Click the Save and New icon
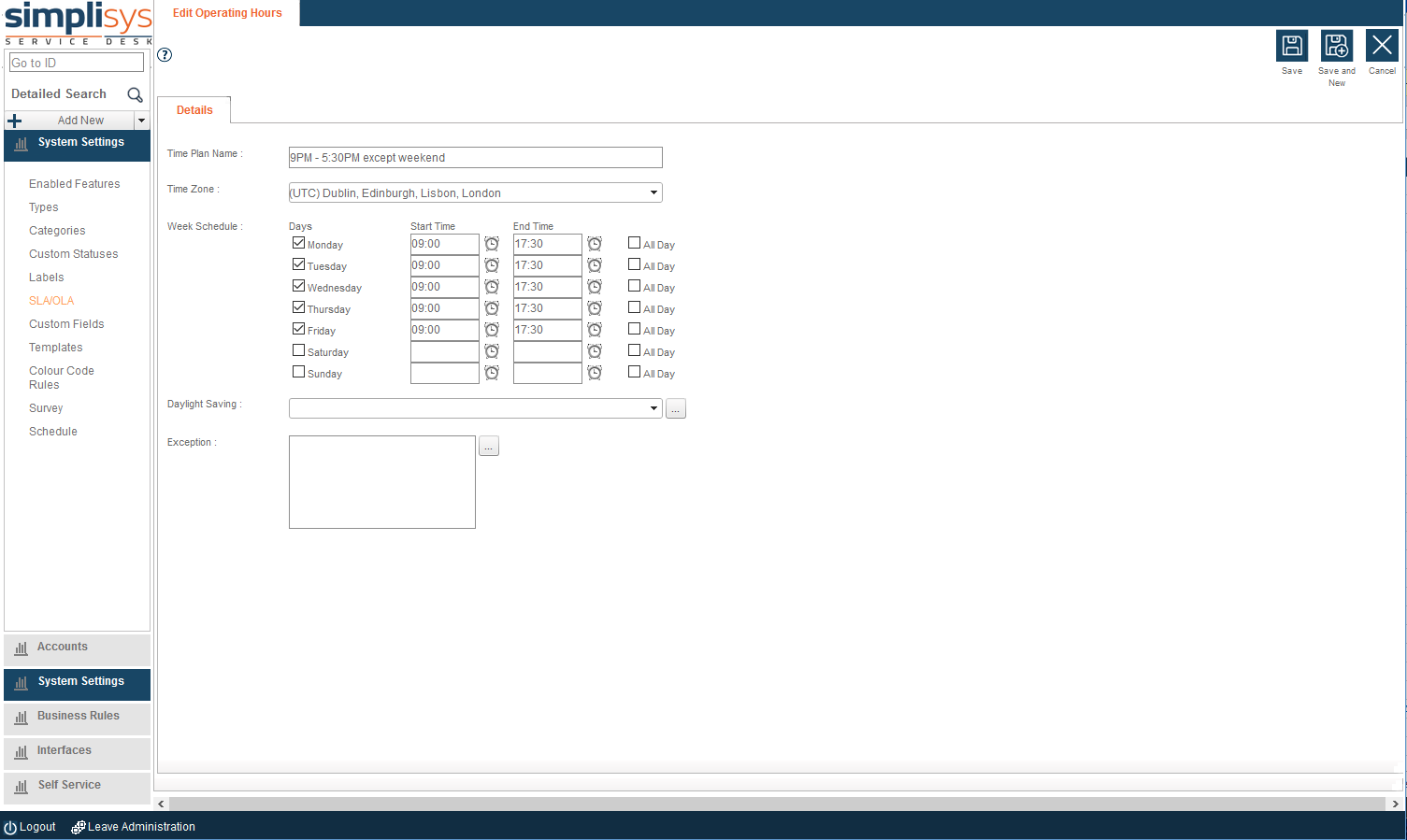 1336,46
